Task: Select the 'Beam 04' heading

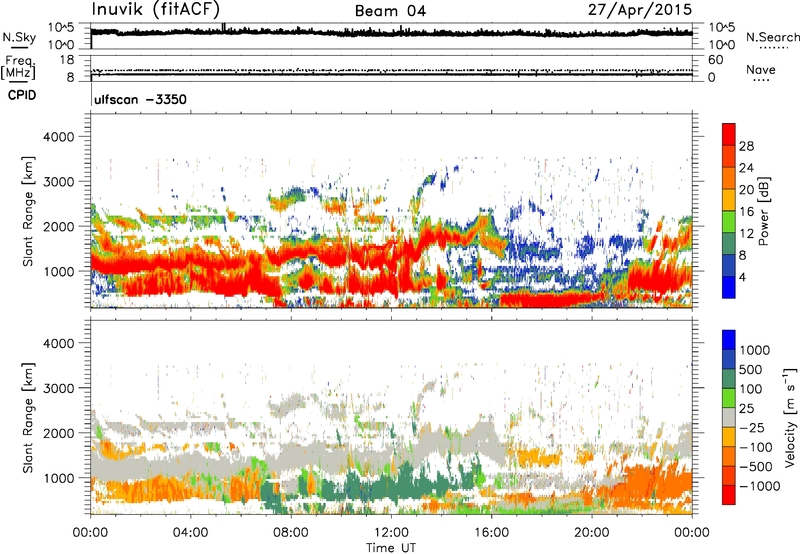Action: click(390, 11)
